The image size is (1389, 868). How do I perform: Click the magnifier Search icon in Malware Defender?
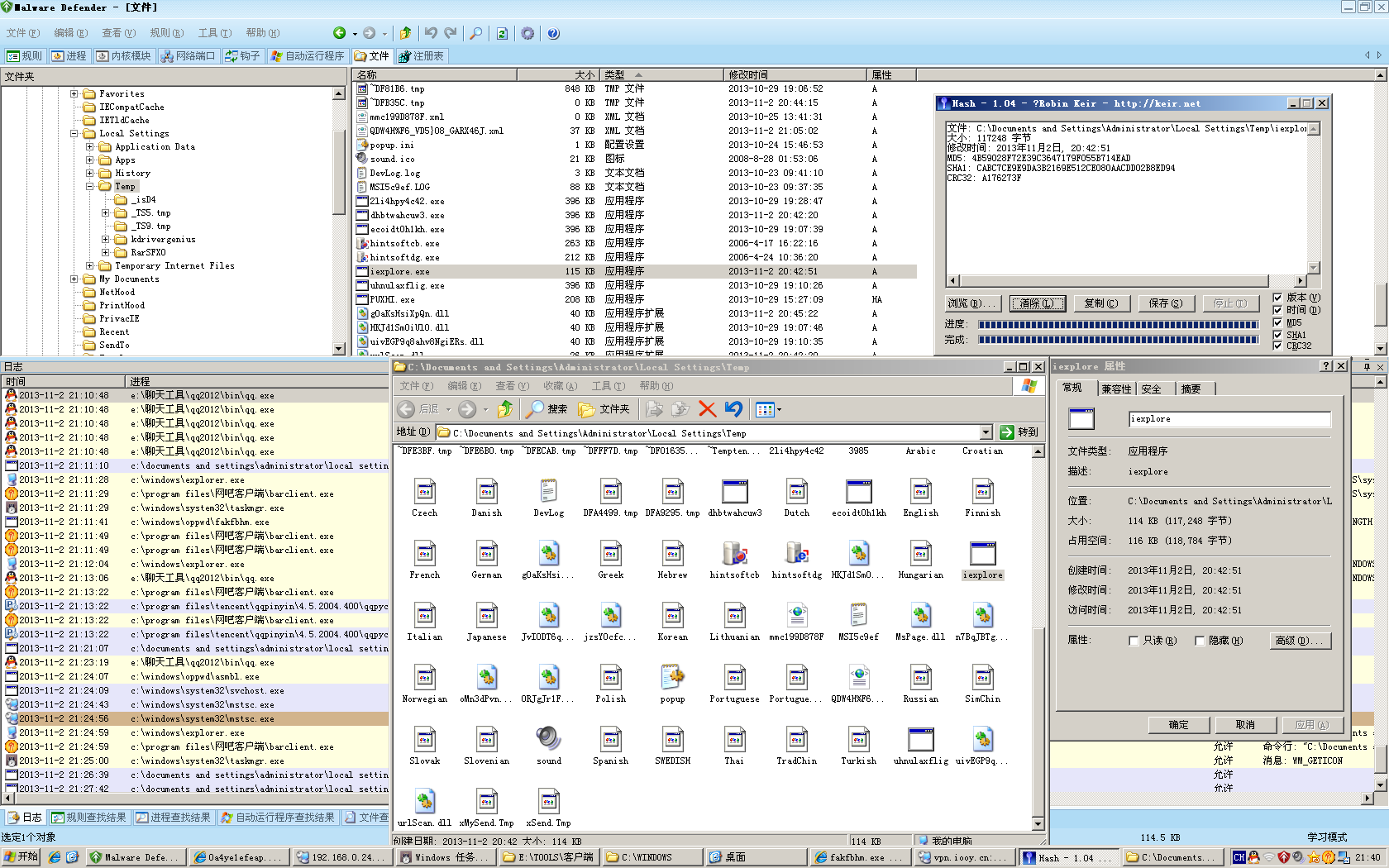click(x=476, y=33)
